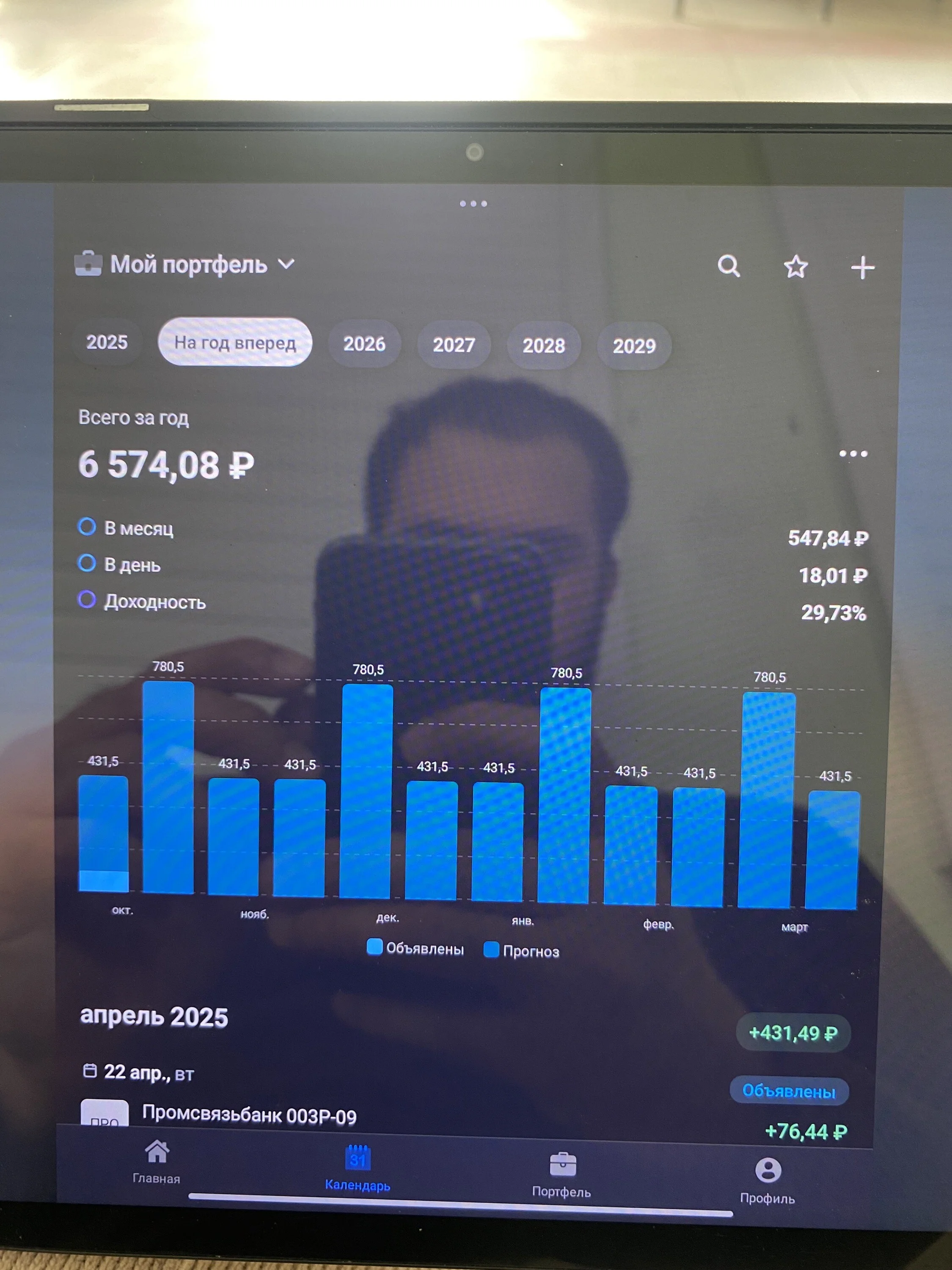Click the янв. month label under the chart

(x=523, y=921)
